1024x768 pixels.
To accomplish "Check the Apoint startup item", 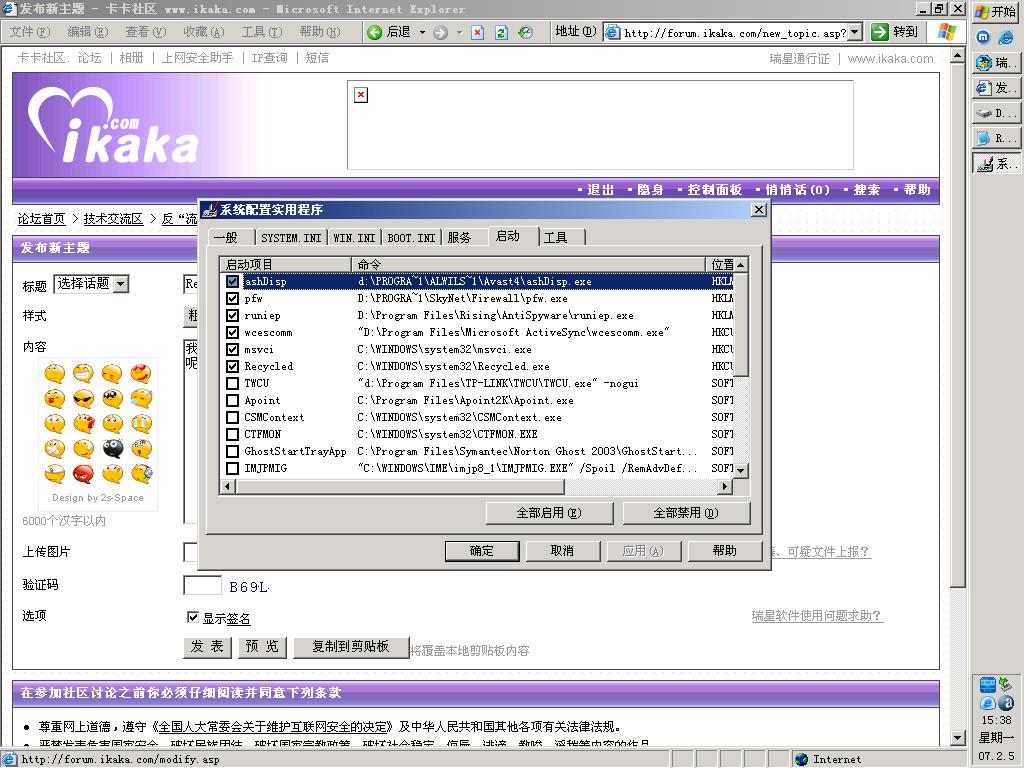I will click(232, 400).
